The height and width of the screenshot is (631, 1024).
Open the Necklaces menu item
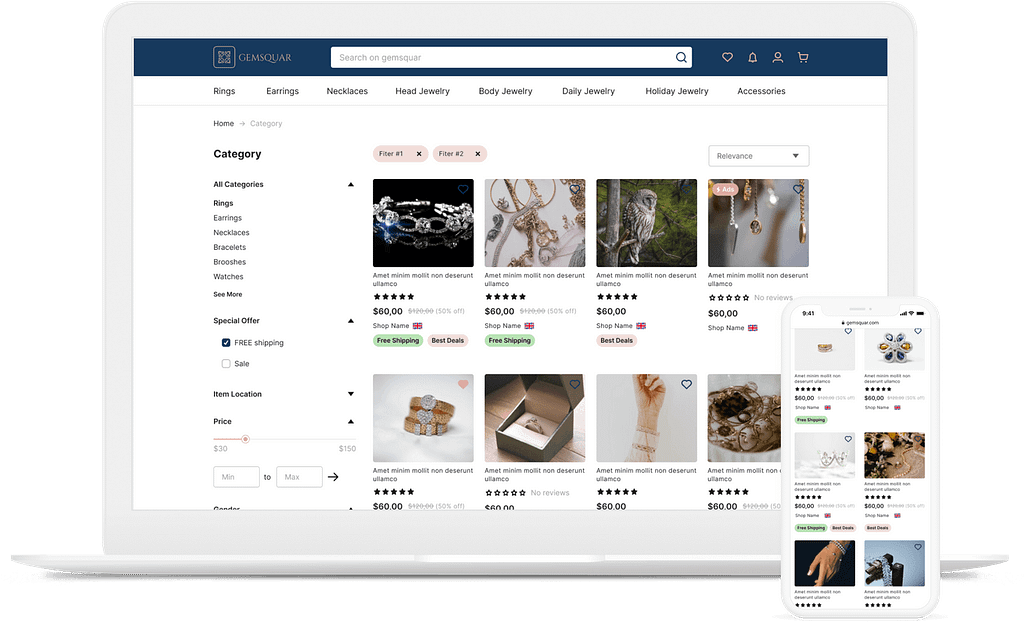347,91
